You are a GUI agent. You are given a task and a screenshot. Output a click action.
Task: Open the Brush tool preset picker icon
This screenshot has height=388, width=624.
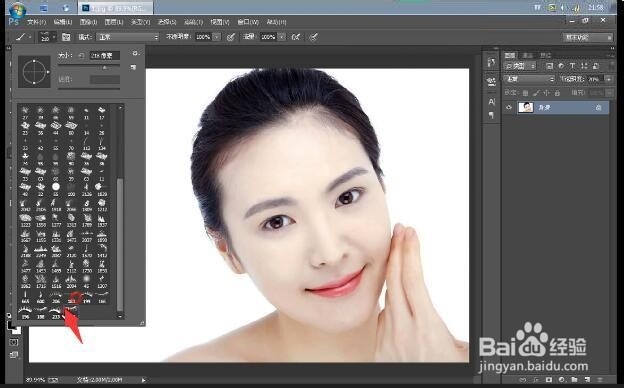tap(21, 37)
